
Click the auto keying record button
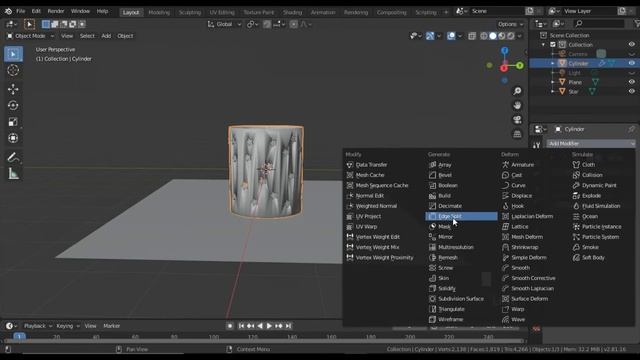pyautogui.click(x=230, y=326)
